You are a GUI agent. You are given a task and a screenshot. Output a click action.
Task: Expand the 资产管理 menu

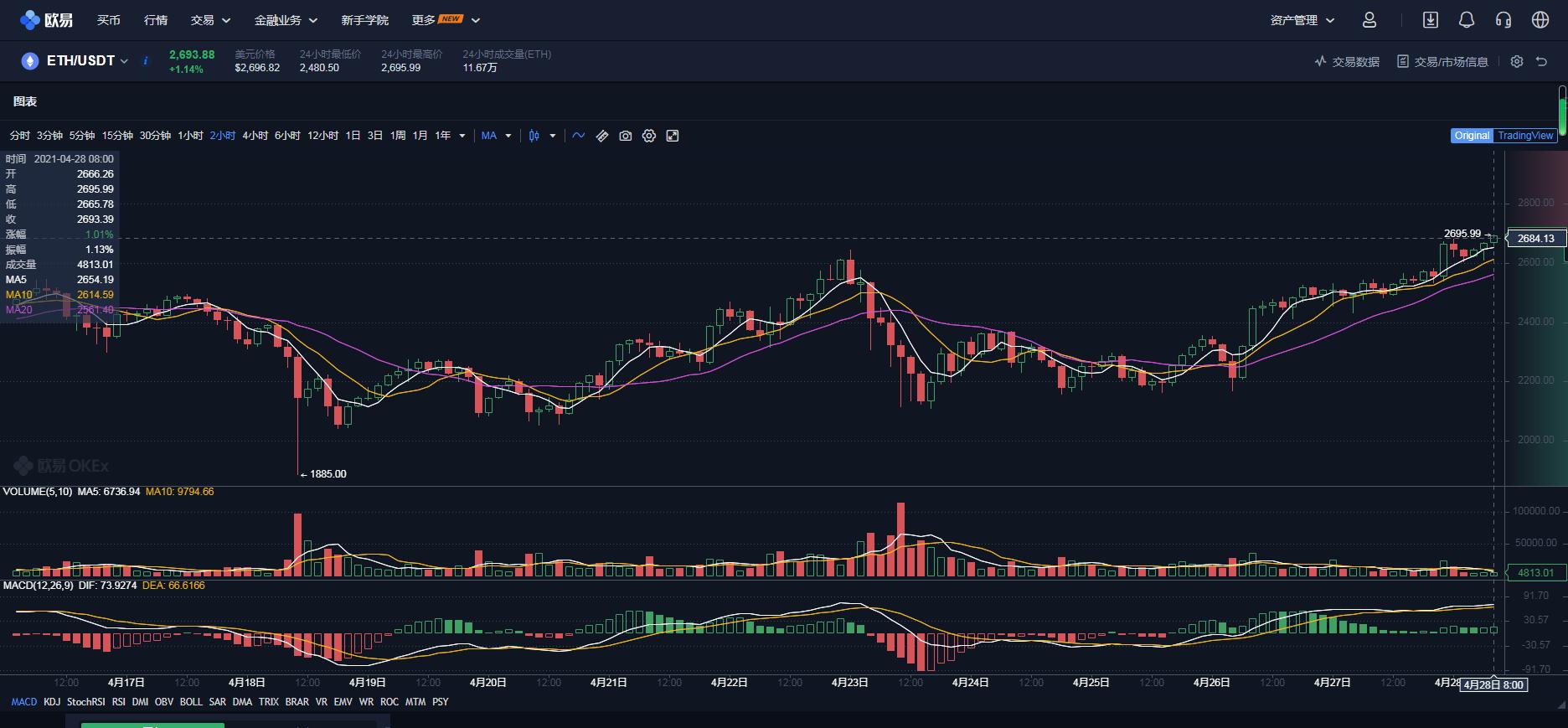point(1302,20)
